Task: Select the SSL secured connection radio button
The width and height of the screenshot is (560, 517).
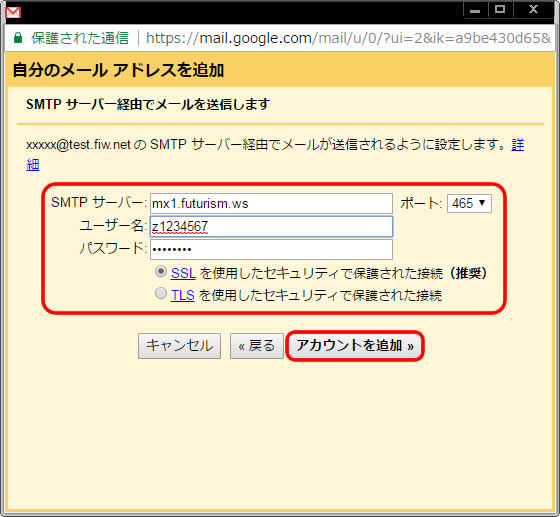Action: coord(161,272)
